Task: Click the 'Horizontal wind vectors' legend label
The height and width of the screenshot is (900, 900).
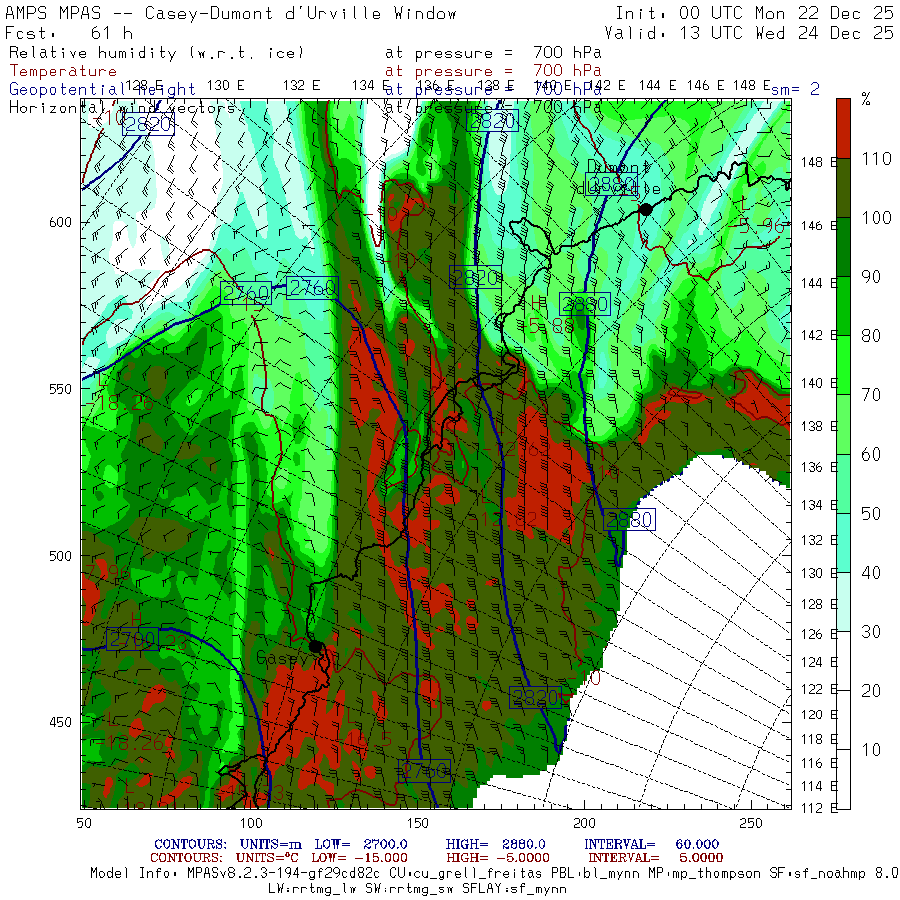Action: 122,107
